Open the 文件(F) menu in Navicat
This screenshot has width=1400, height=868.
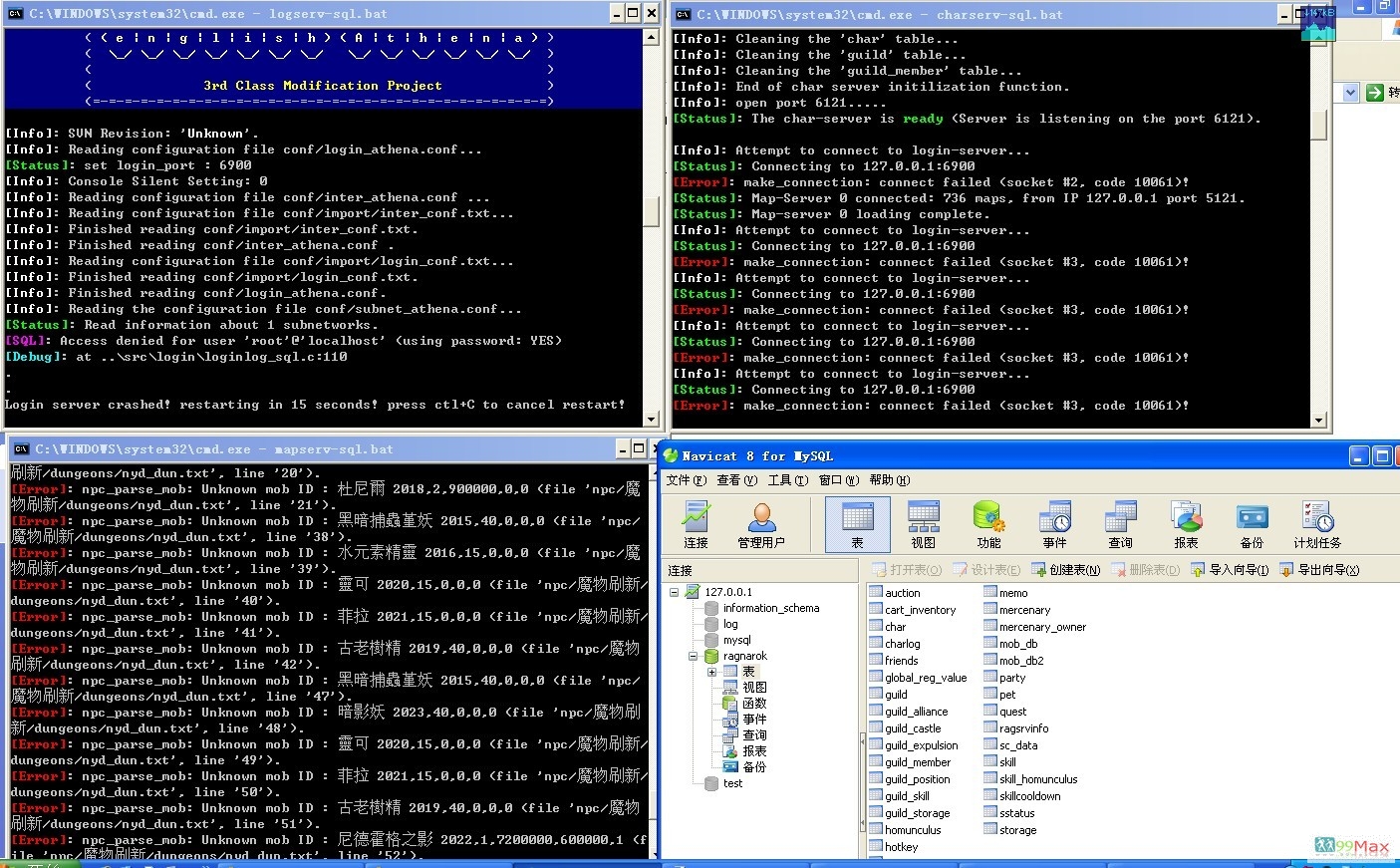click(x=687, y=480)
